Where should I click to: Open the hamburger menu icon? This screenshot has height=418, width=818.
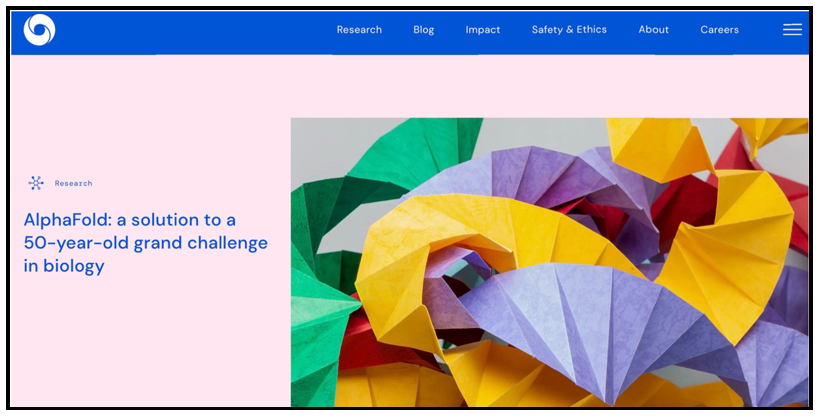point(792,30)
